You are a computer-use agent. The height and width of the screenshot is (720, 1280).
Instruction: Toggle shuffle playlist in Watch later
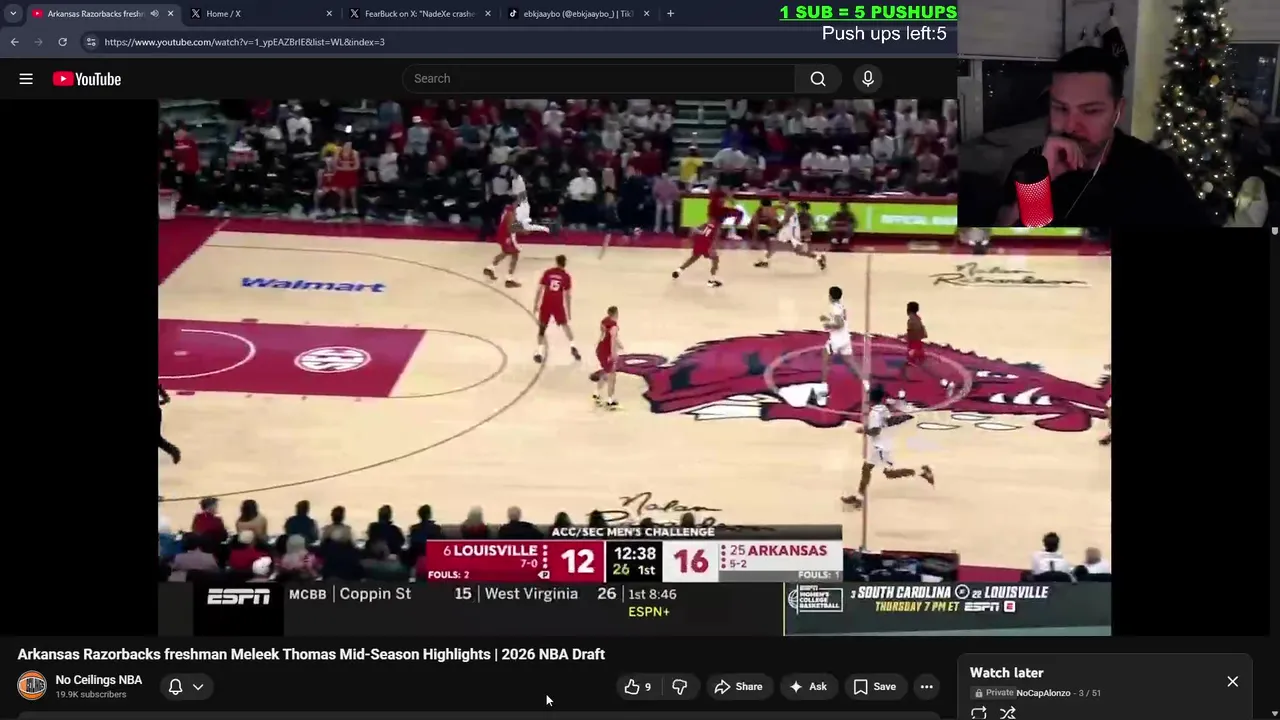click(x=1008, y=713)
